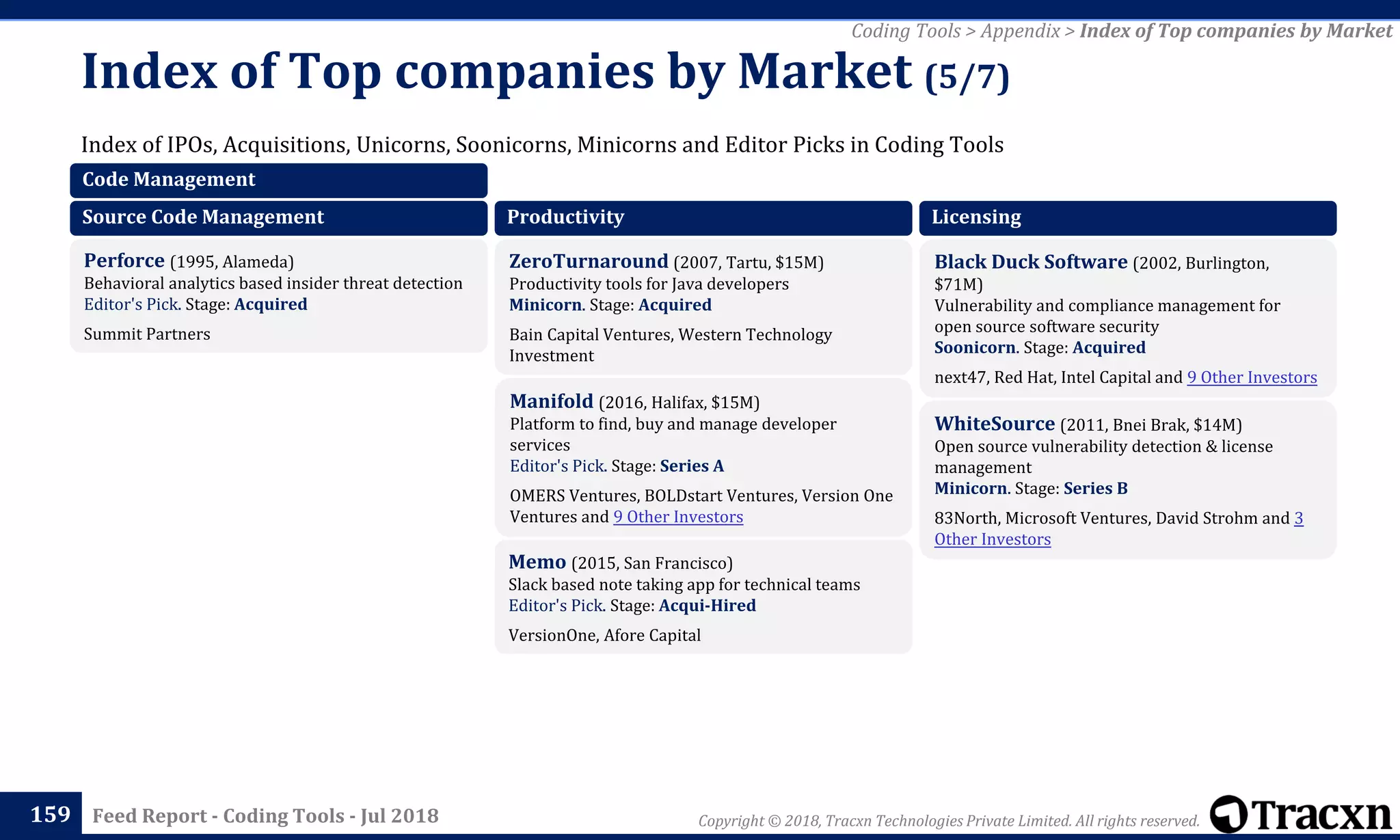Click the Perforce company name
Viewport: 1400px width, 840px height.
(x=124, y=260)
